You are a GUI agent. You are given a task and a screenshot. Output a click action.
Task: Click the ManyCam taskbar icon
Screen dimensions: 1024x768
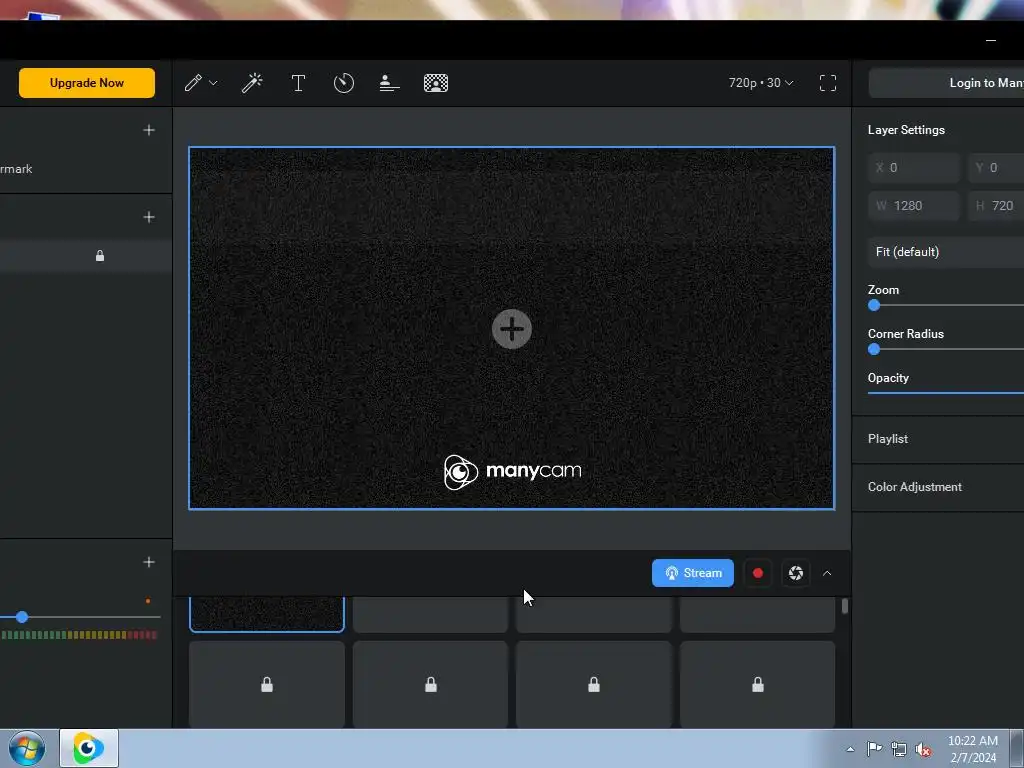click(x=89, y=748)
